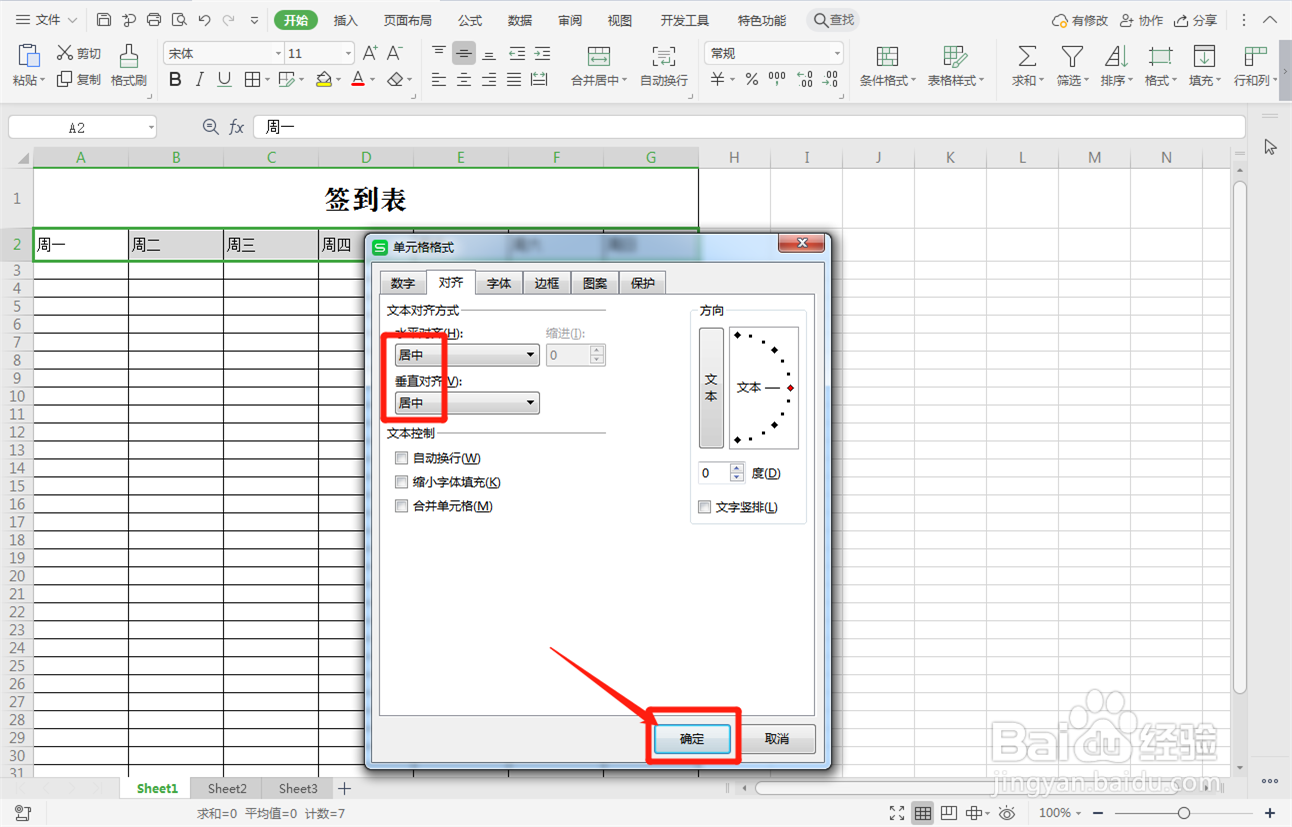Switch to the 边框 tab in dialog
This screenshot has width=1292, height=827.
pyautogui.click(x=546, y=282)
